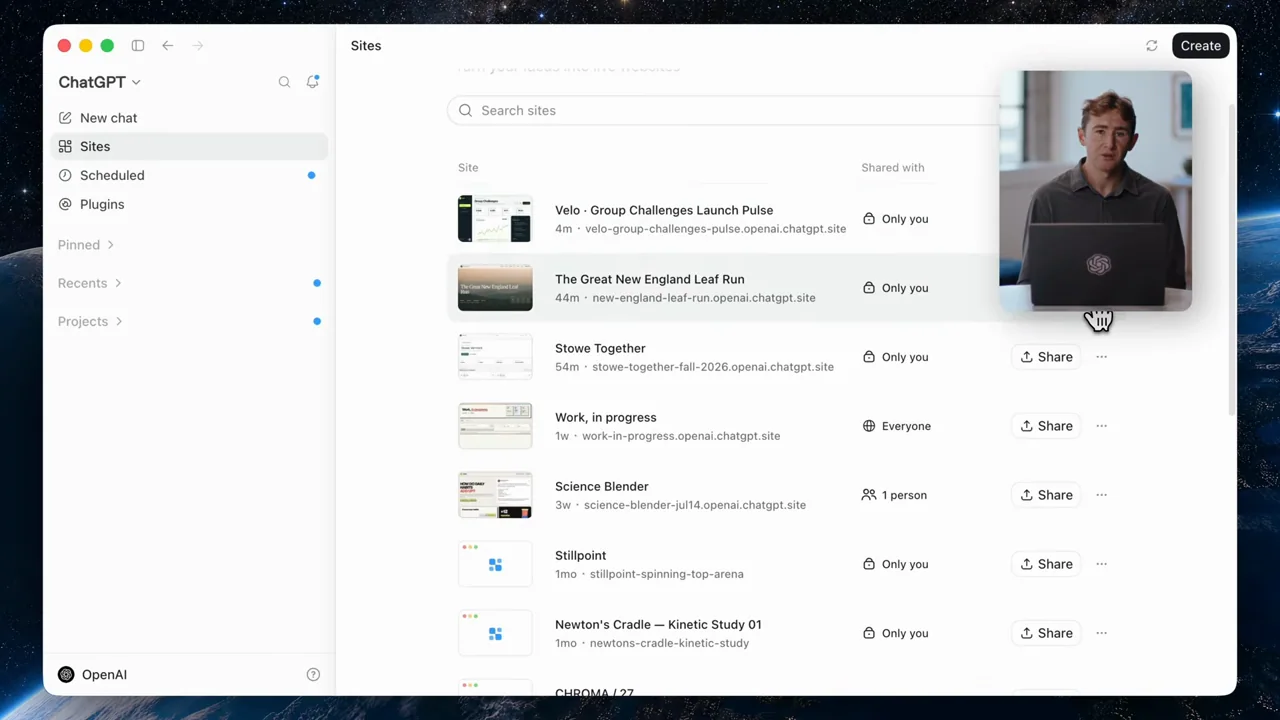Click people icon beside 1 person

click(869, 495)
